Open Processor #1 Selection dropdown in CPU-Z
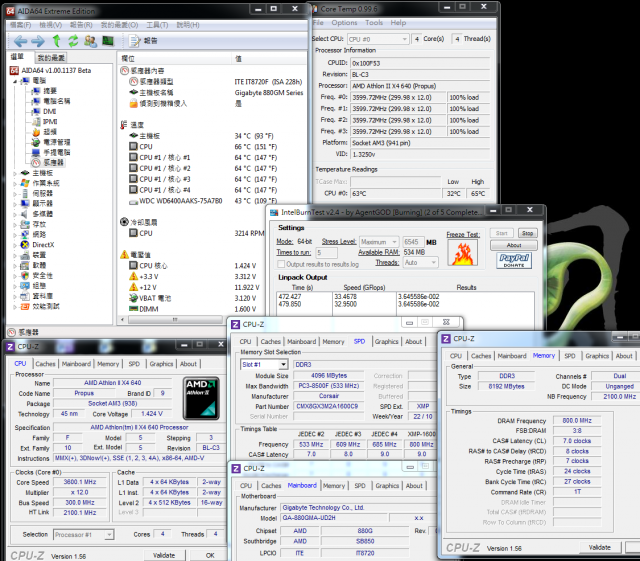Viewport: 640px width, 561px height. [x=84, y=534]
